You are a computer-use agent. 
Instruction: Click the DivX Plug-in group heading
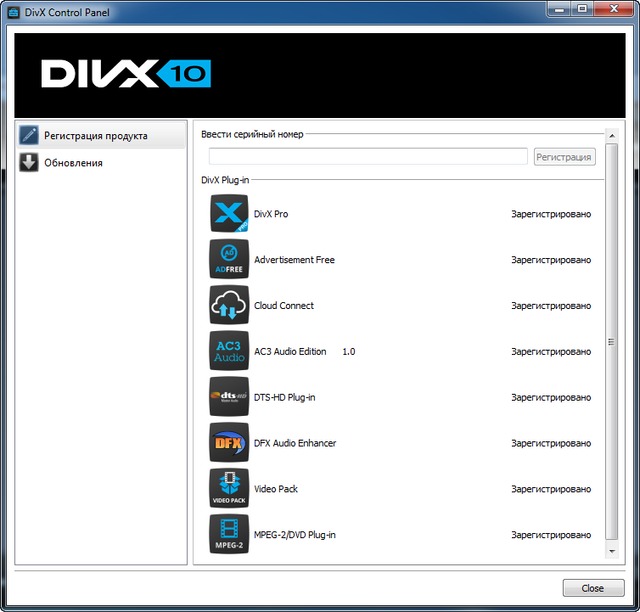pos(225,180)
